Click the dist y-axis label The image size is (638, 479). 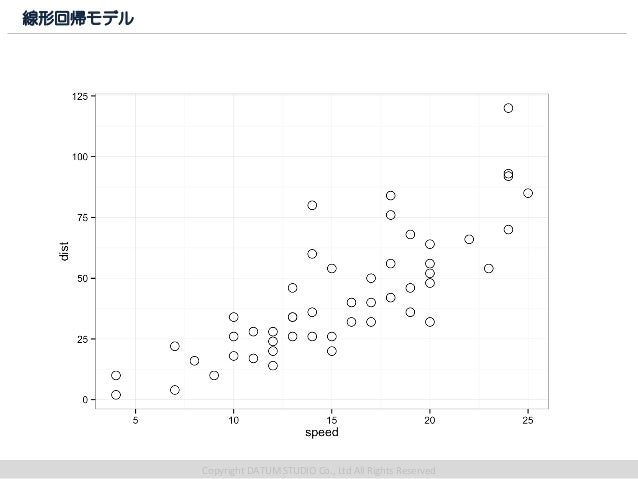(x=64, y=251)
